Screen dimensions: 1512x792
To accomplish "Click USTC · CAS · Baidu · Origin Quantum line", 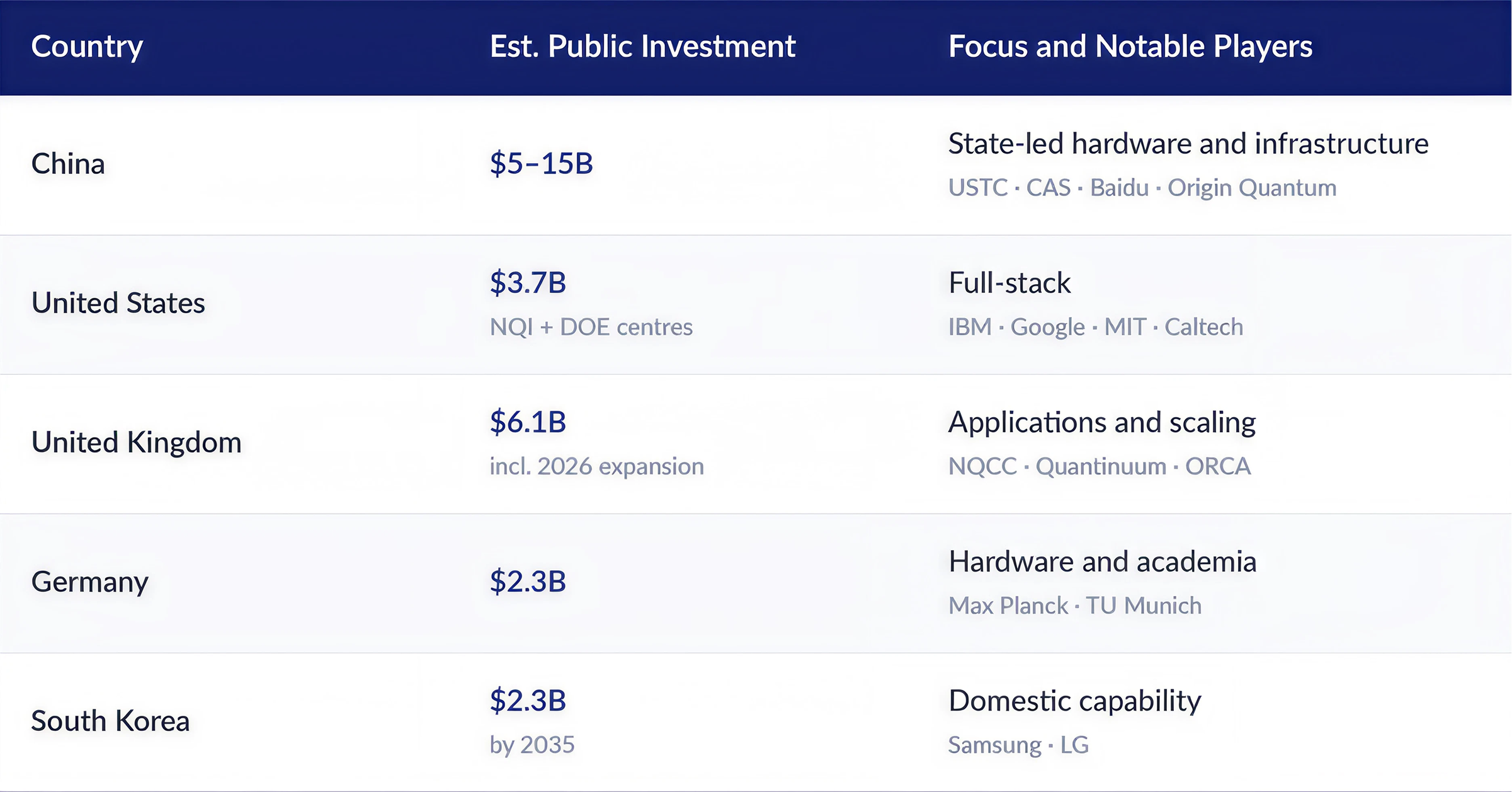I will click(1142, 188).
